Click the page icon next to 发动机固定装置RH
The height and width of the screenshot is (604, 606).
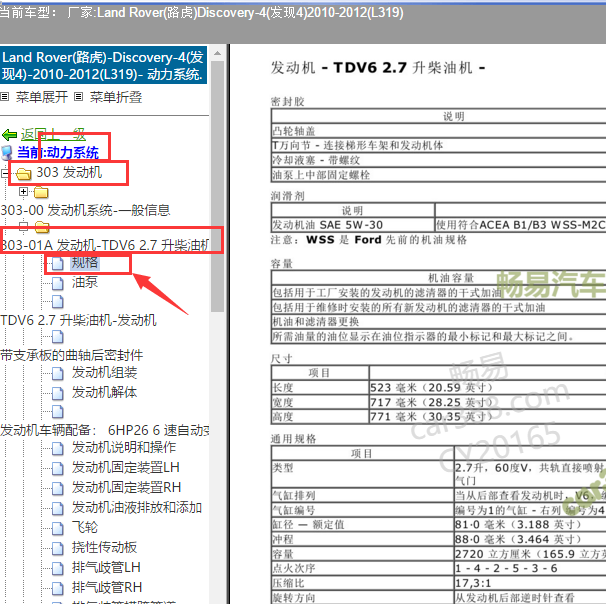[58, 489]
